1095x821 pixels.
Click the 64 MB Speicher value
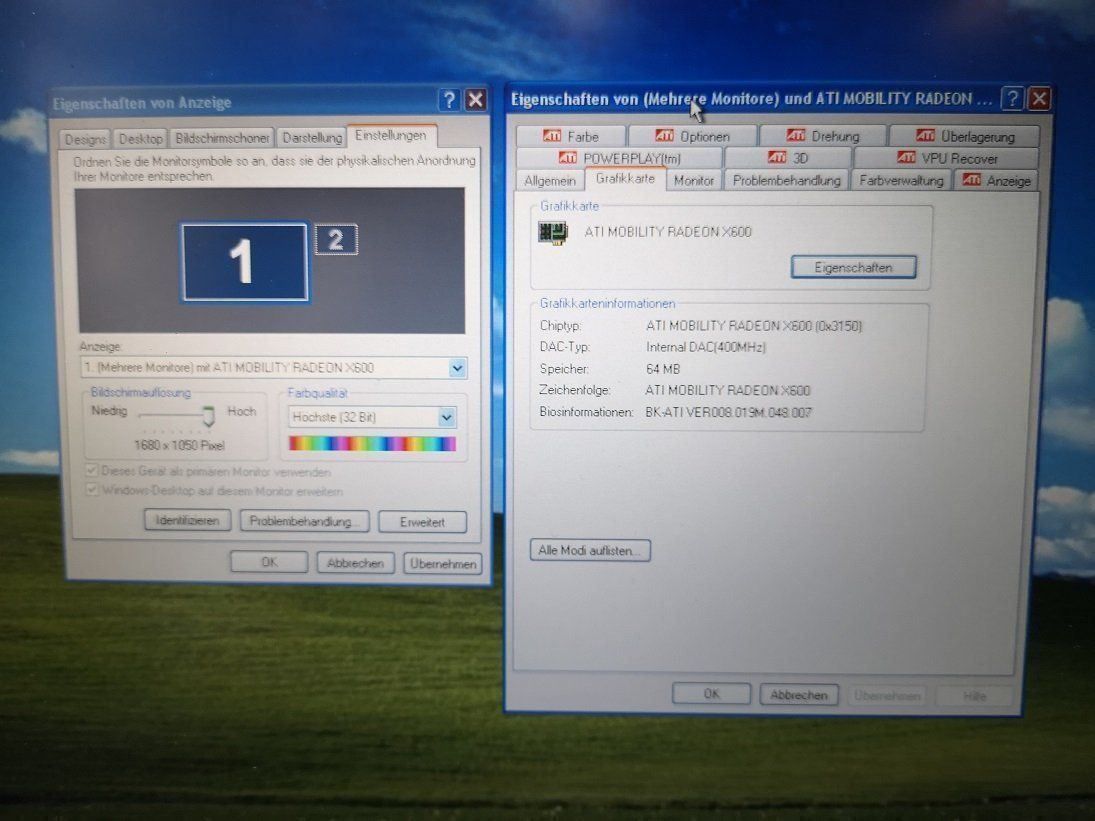click(662, 369)
